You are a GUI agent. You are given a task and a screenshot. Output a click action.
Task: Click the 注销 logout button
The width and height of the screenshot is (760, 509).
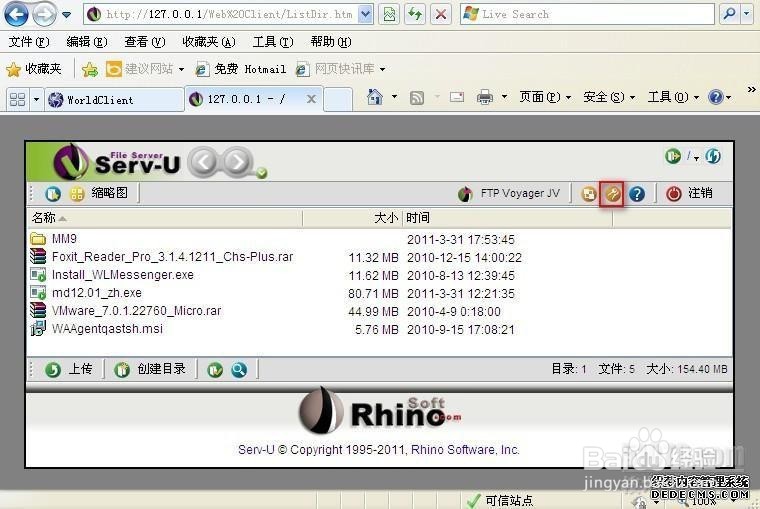tap(689, 193)
